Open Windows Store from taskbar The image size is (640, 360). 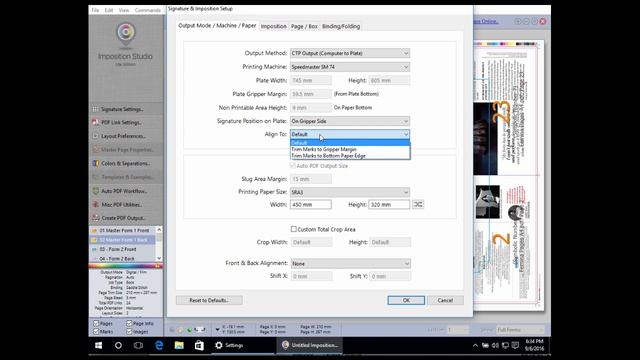coord(199,345)
